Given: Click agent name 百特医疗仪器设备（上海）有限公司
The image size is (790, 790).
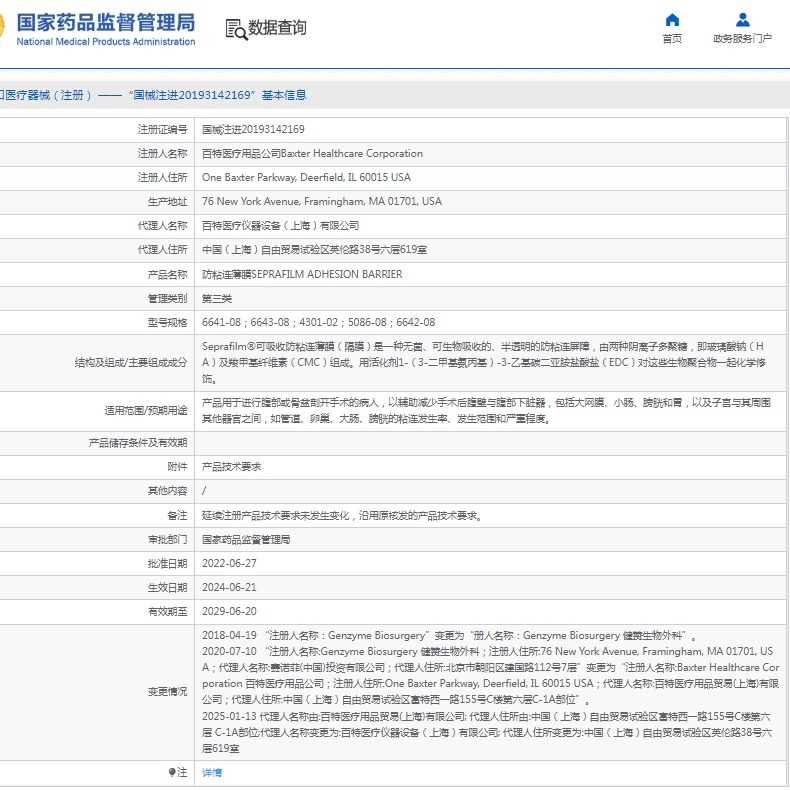Looking at the screenshot, I should pyautogui.click(x=281, y=226).
